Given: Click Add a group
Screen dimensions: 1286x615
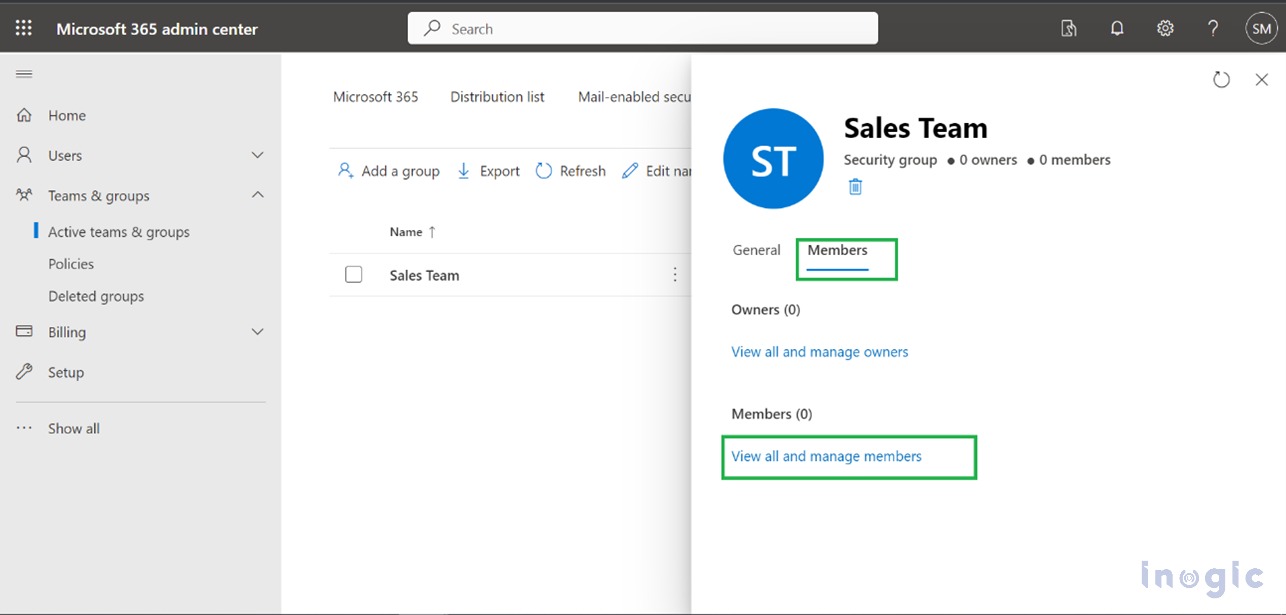Looking at the screenshot, I should point(388,171).
